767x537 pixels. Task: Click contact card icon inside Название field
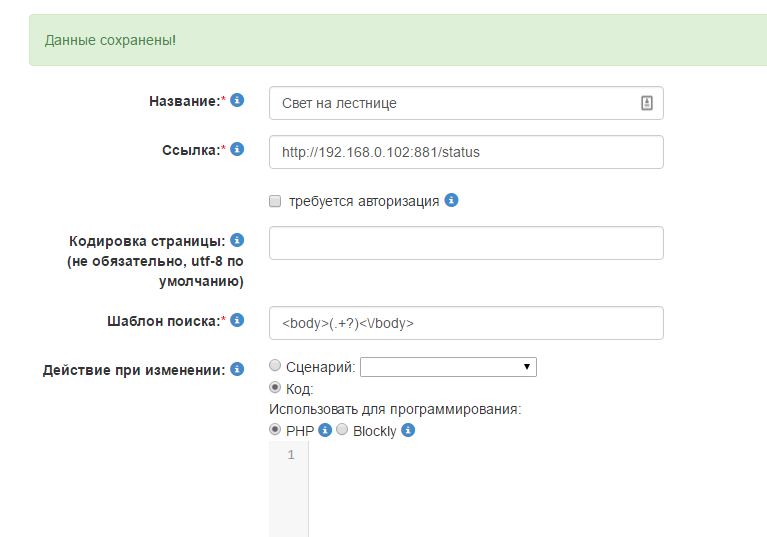pyautogui.click(x=647, y=103)
